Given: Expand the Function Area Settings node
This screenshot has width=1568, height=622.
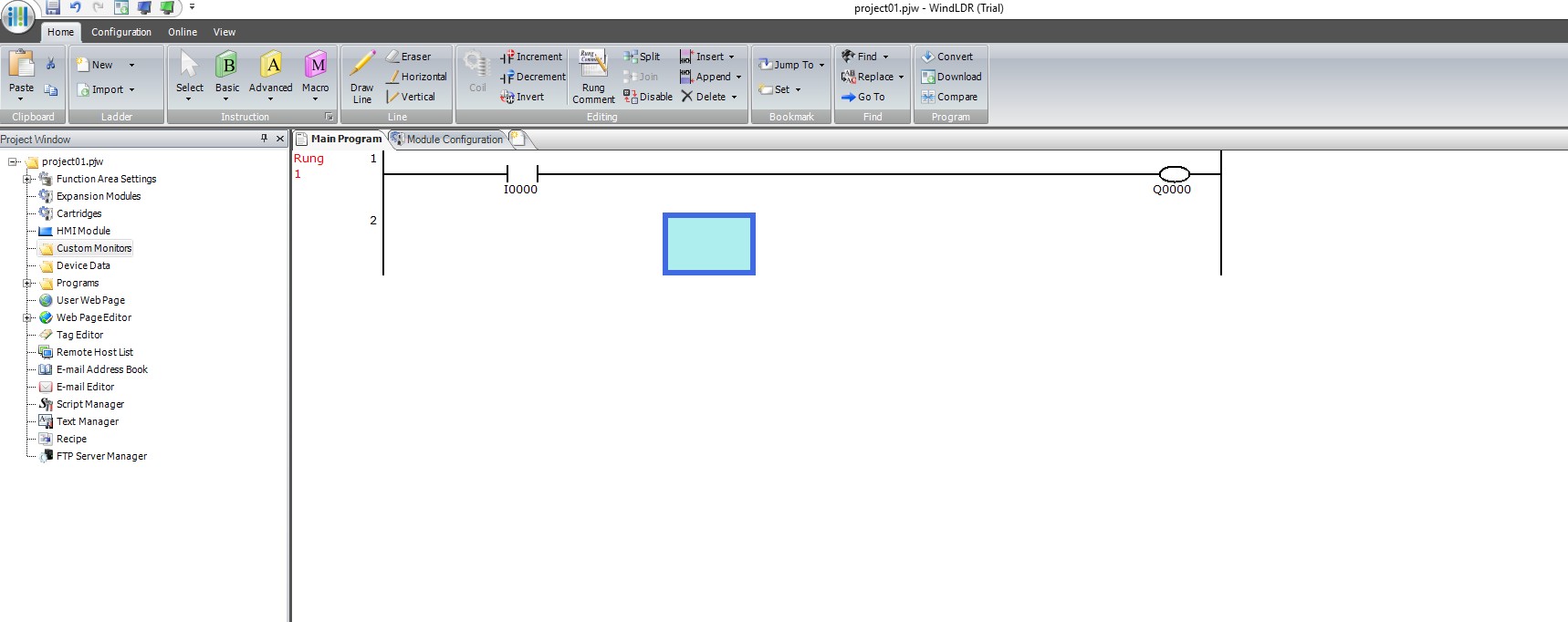Looking at the screenshot, I should point(27,179).
